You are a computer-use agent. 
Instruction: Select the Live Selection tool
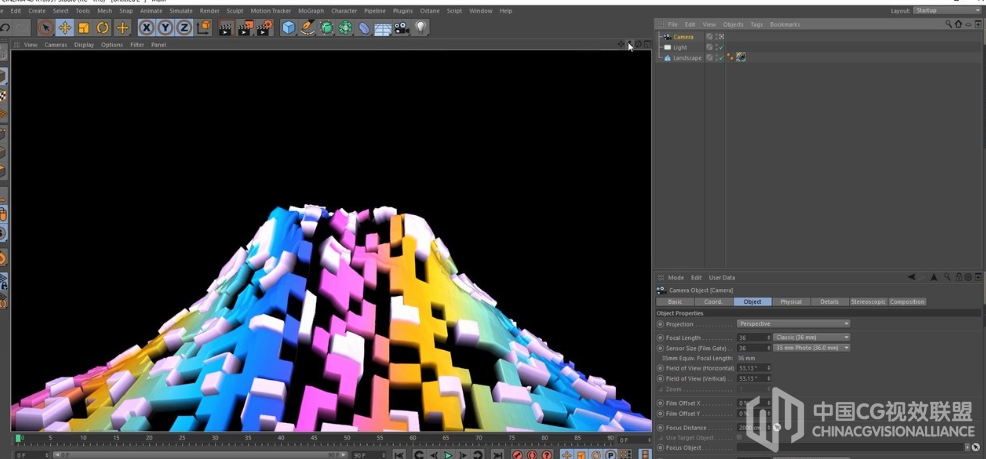(x=46, y=28)
